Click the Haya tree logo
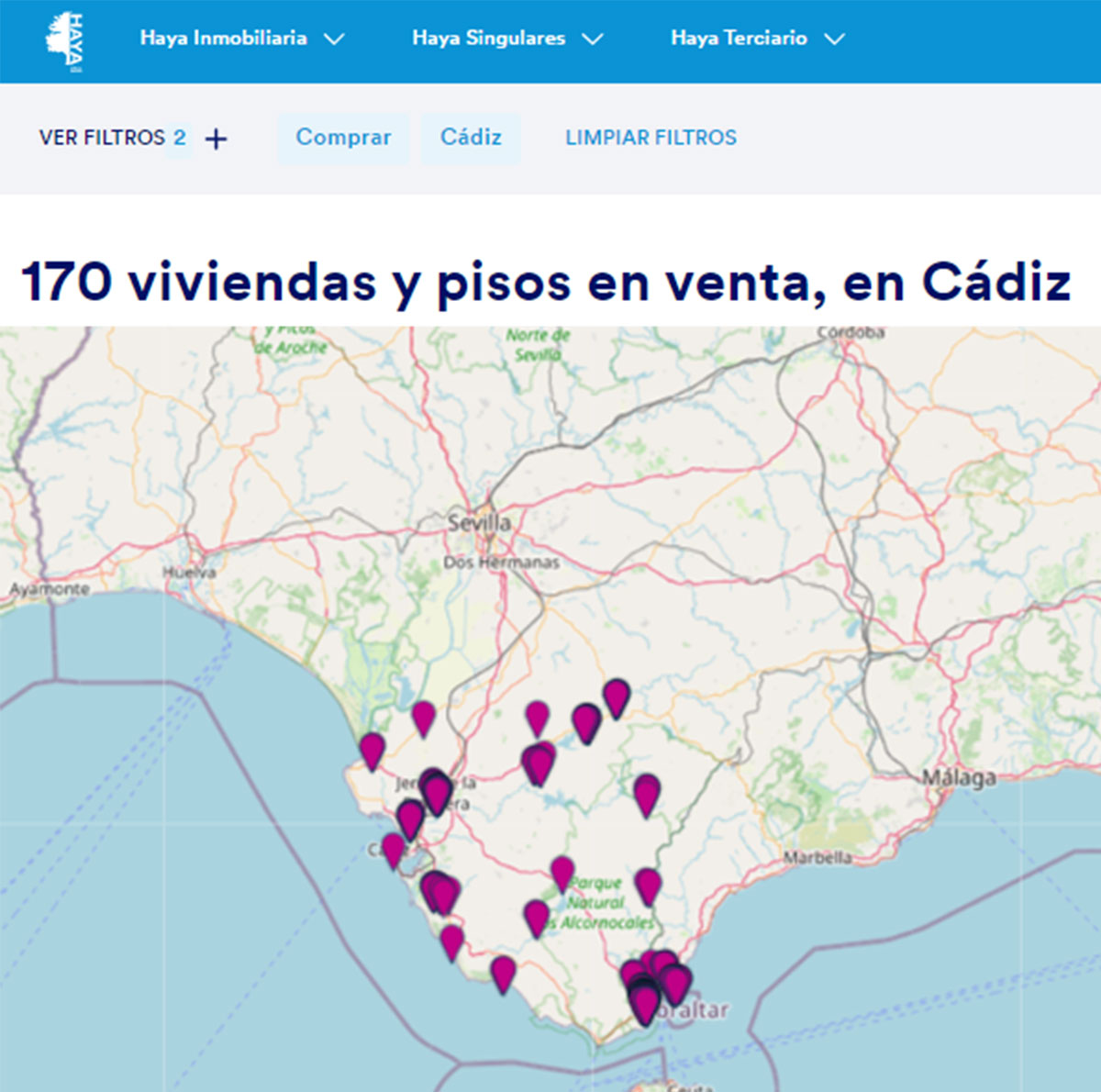 point(64,41)
